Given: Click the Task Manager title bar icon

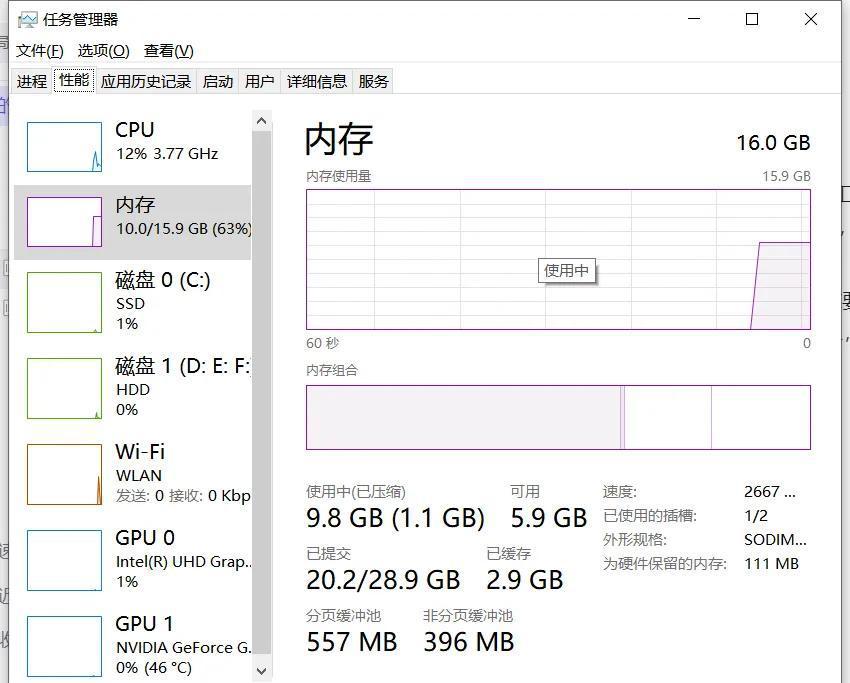Looking at the screenshot, I should pos(27,20).
